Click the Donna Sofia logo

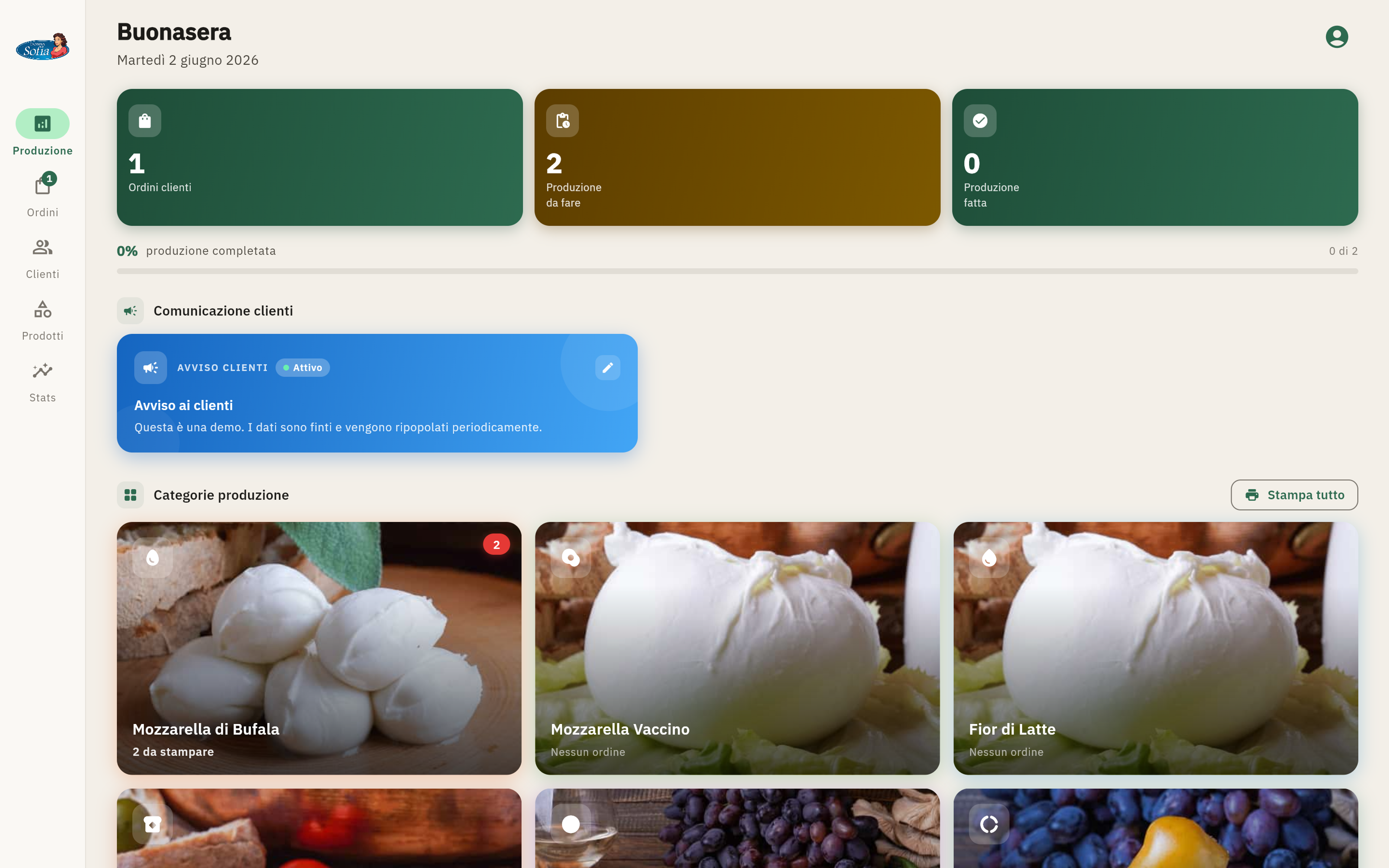pos(42,47)
